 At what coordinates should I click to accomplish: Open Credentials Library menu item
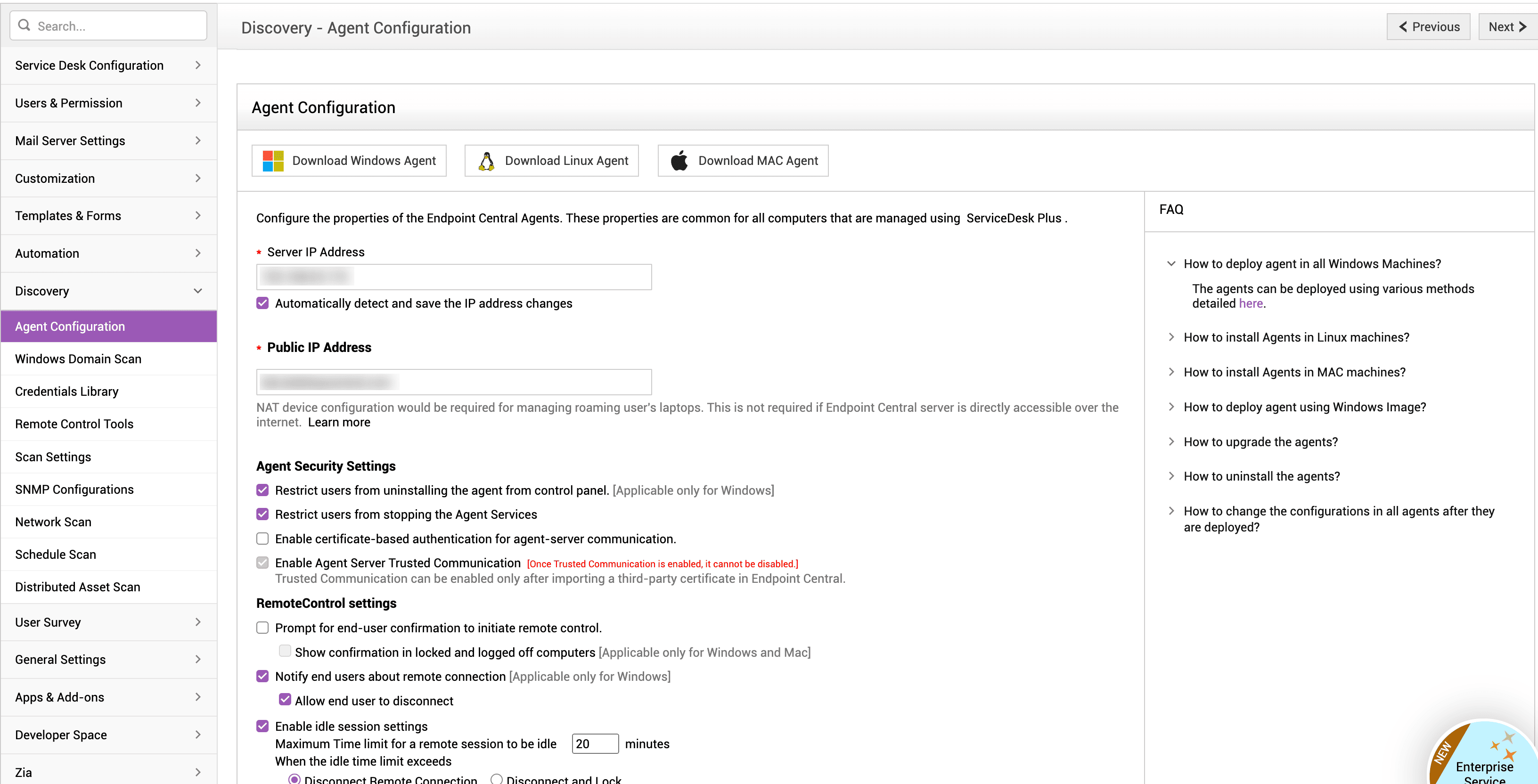(67, 391)
